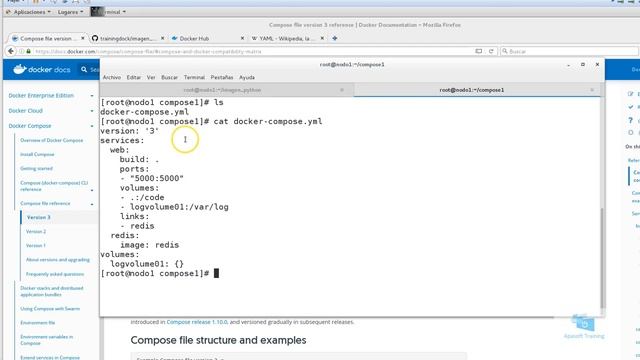Screen dimensions: 640x360
Task: Open the Archivo menu in terminal
Action: tap(111, 78)
